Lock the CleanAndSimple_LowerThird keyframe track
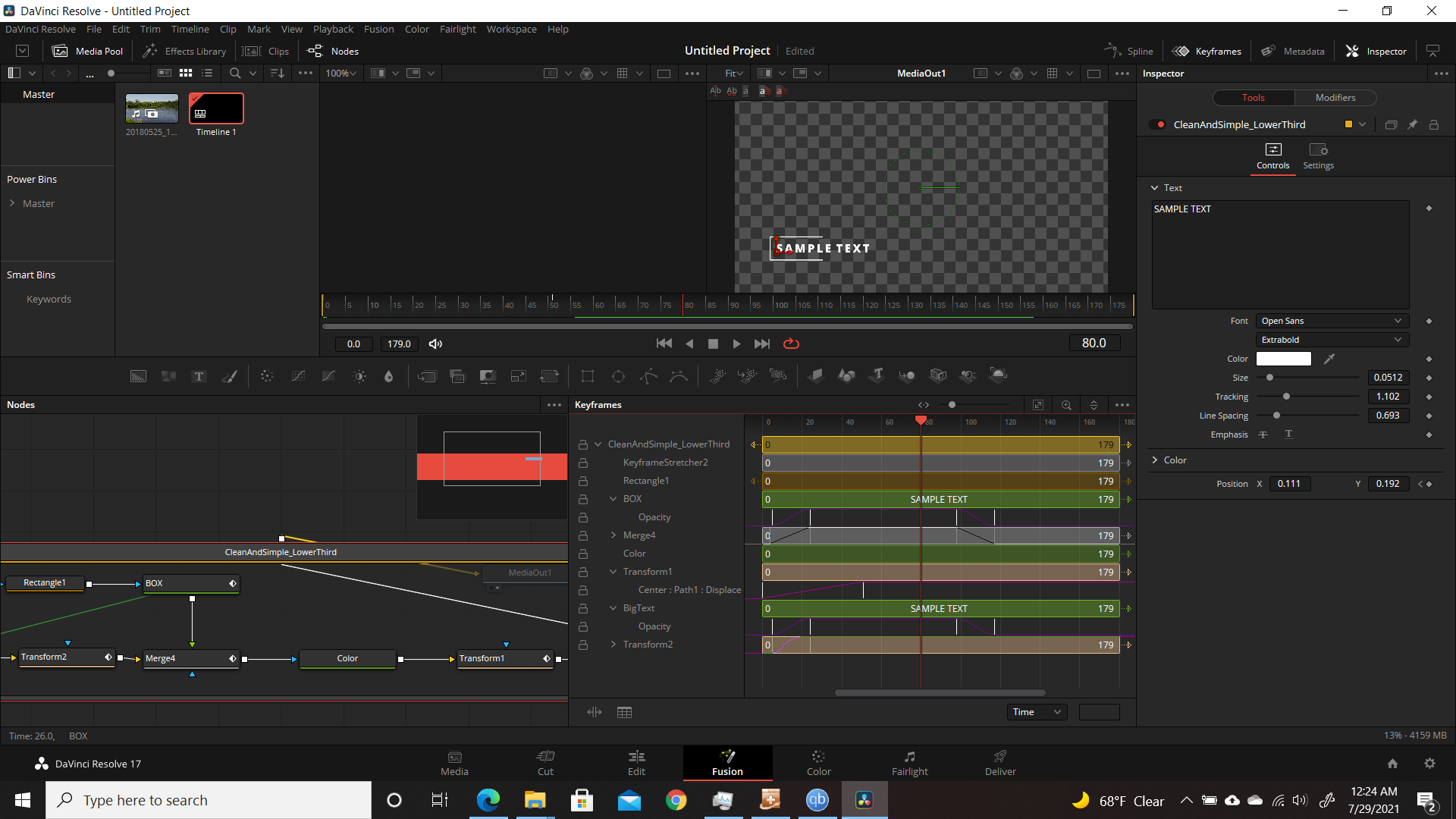This screenshot has width=1456, height=819. pos(583,444)
